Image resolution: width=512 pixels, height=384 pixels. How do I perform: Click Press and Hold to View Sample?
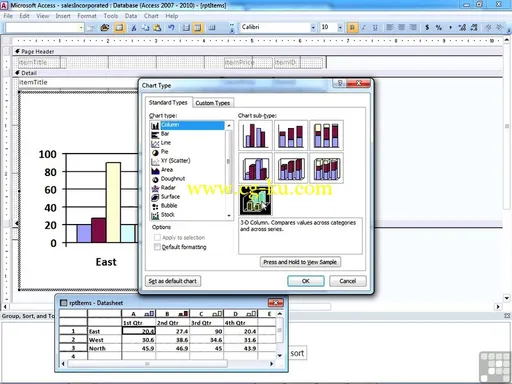coord(300,262)
